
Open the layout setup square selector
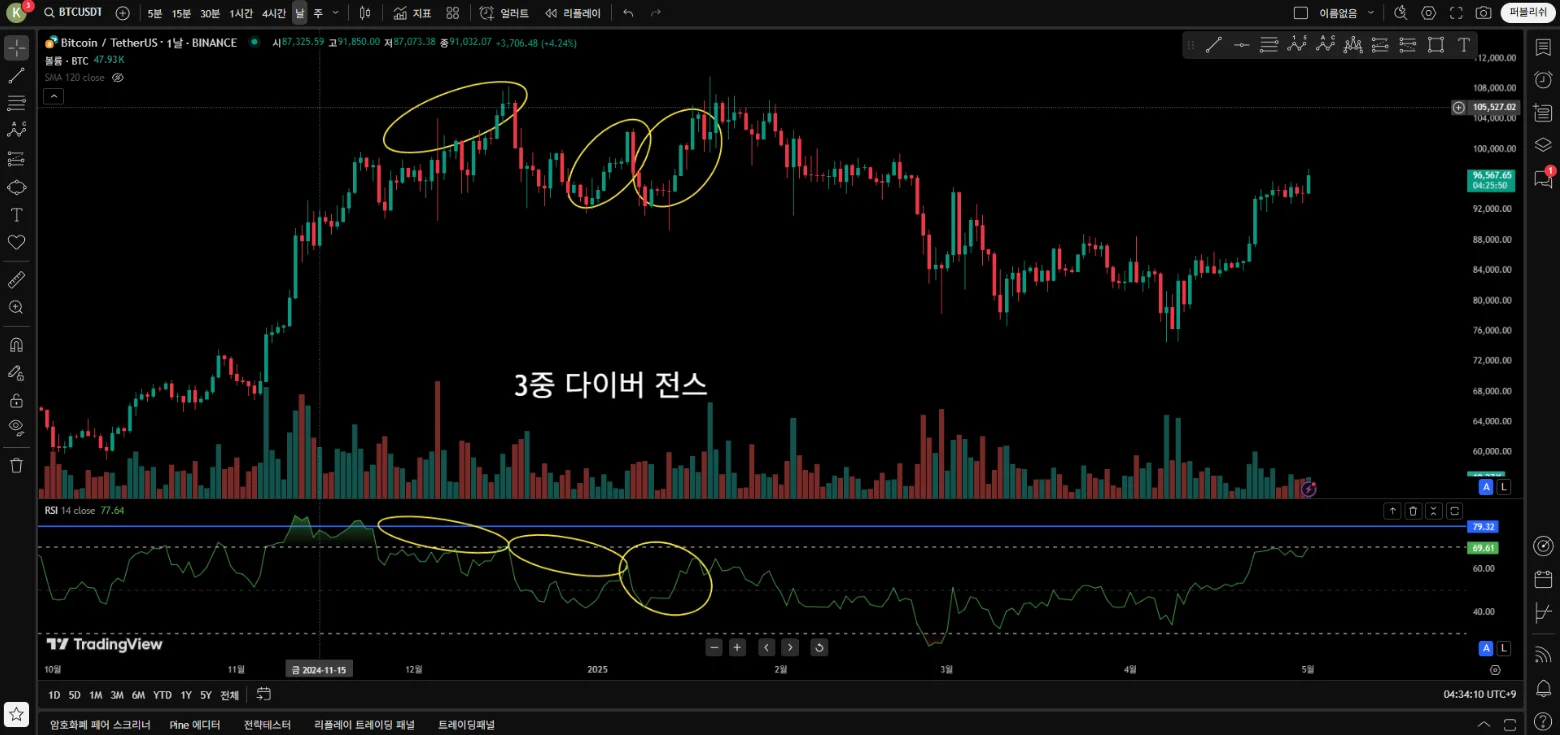(1301, 13)
